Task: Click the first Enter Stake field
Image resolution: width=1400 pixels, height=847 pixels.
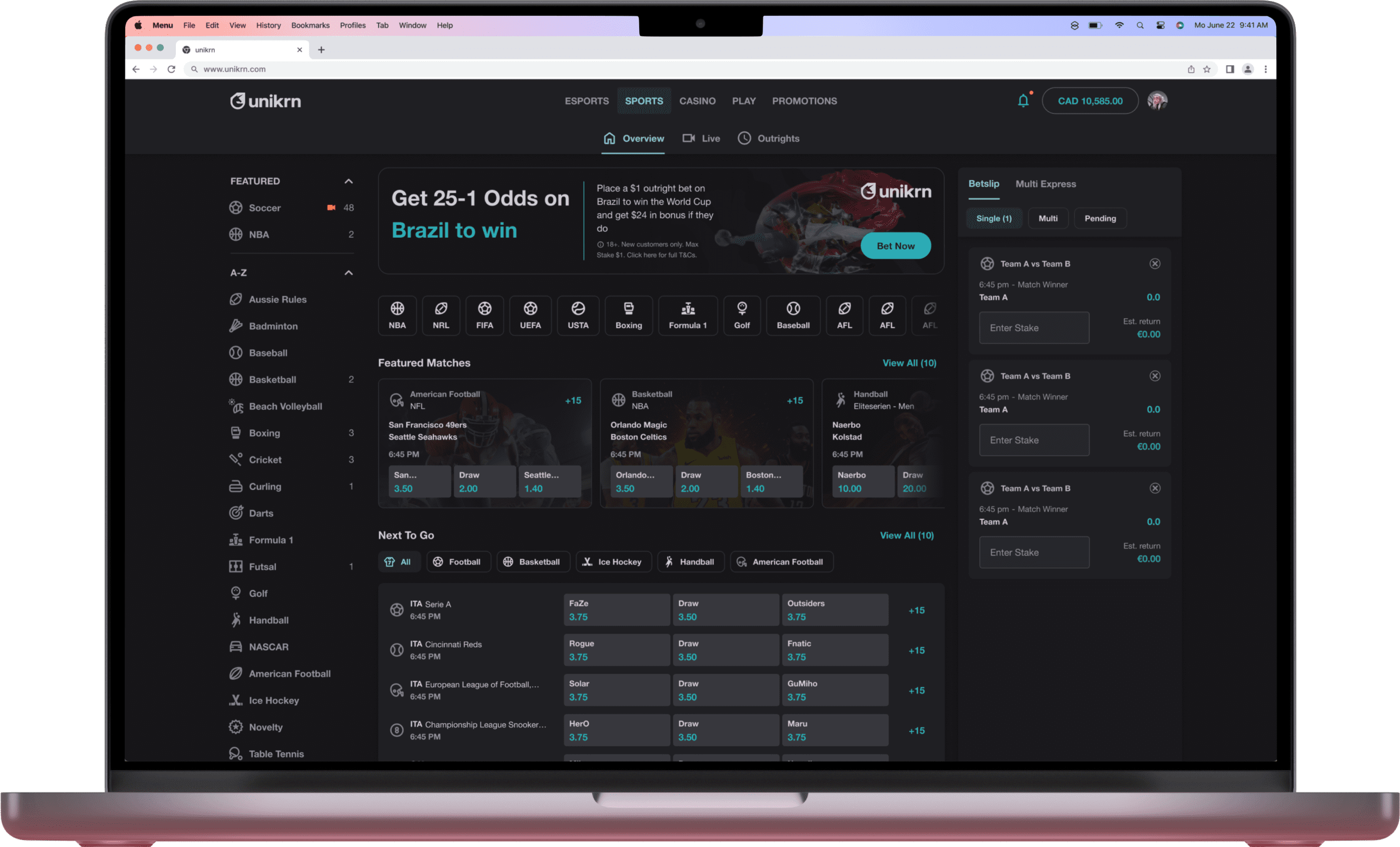Action: click(x=1034, y=328)
